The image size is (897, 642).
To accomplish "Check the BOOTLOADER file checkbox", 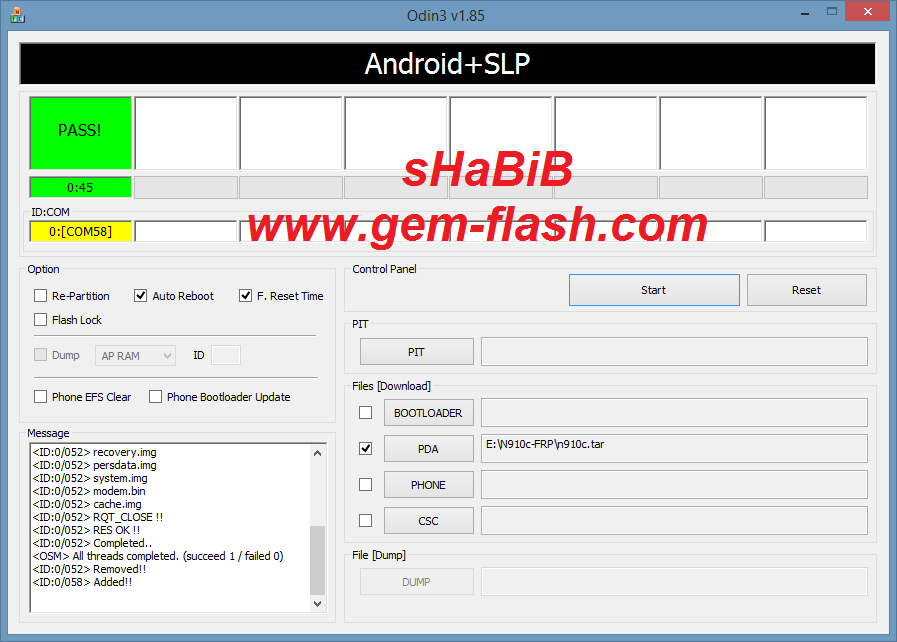I will pos(366,413).
